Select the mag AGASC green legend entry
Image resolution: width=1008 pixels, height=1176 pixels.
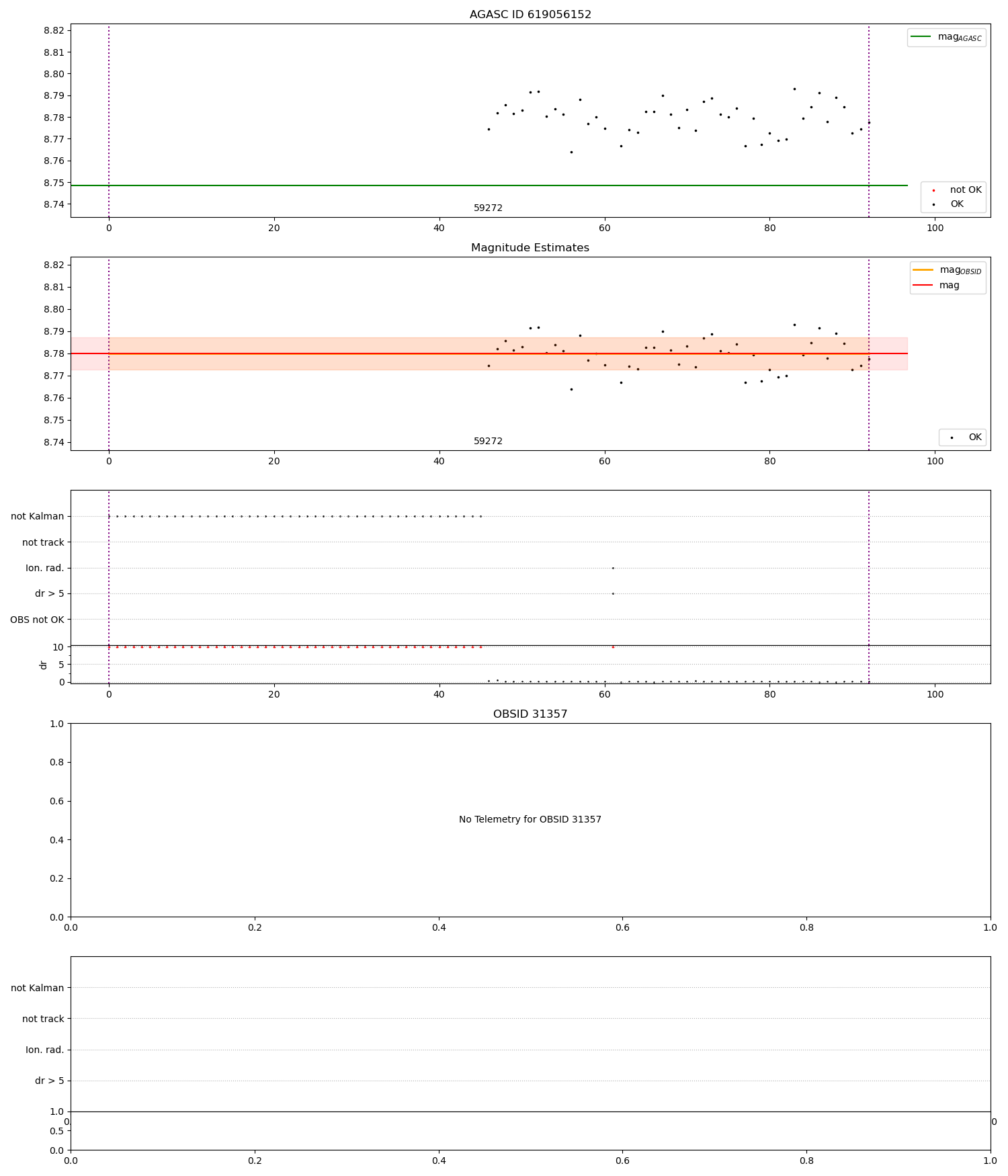[x=946, y=37]
